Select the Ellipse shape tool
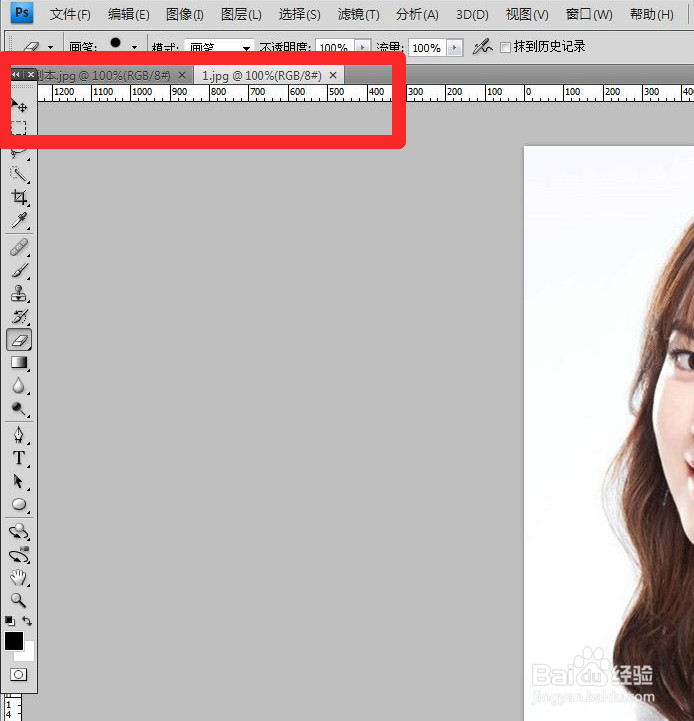This screenshot has width=694, height=721. (19, 504)
